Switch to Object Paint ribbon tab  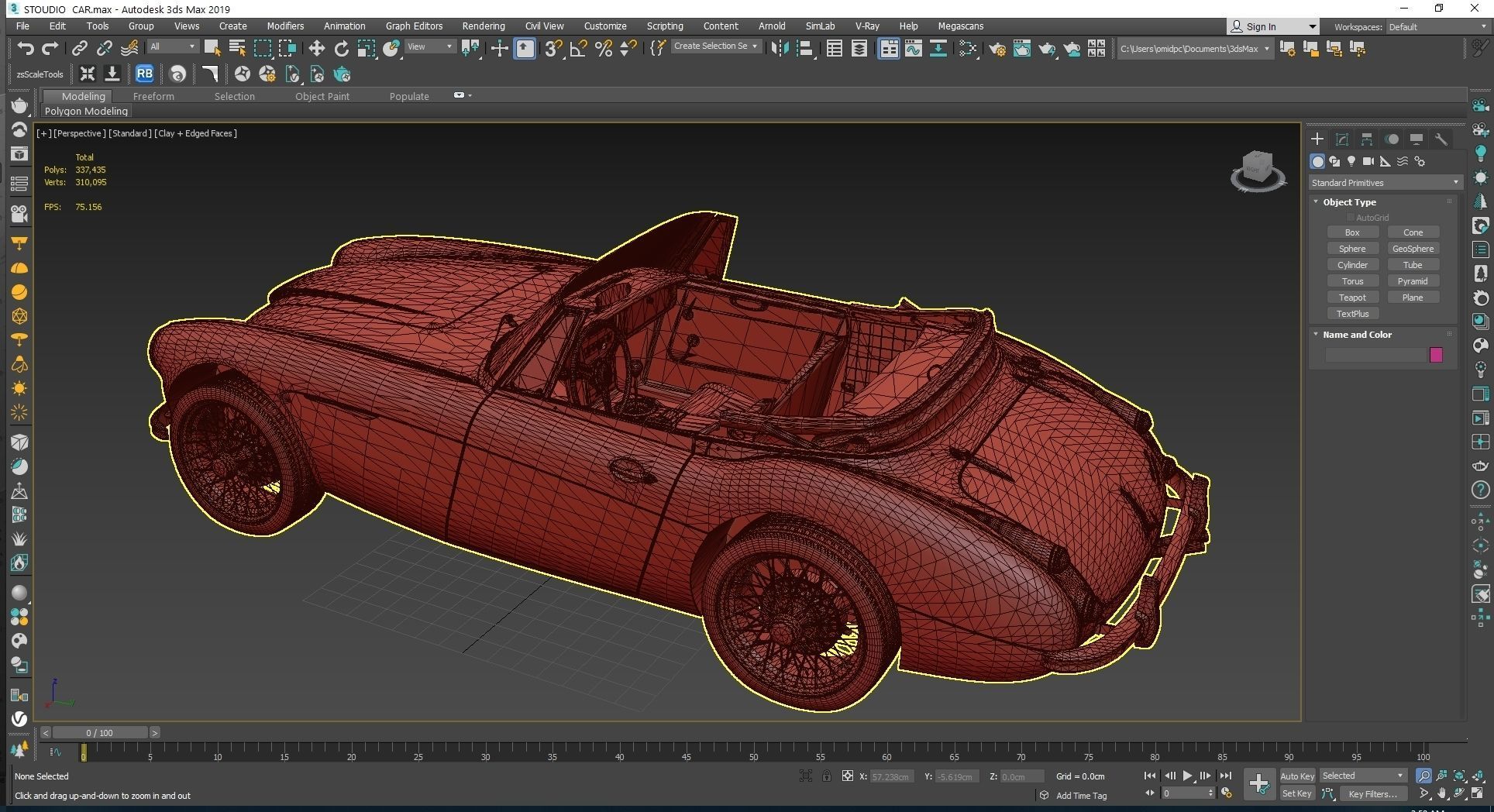point(322,96)
